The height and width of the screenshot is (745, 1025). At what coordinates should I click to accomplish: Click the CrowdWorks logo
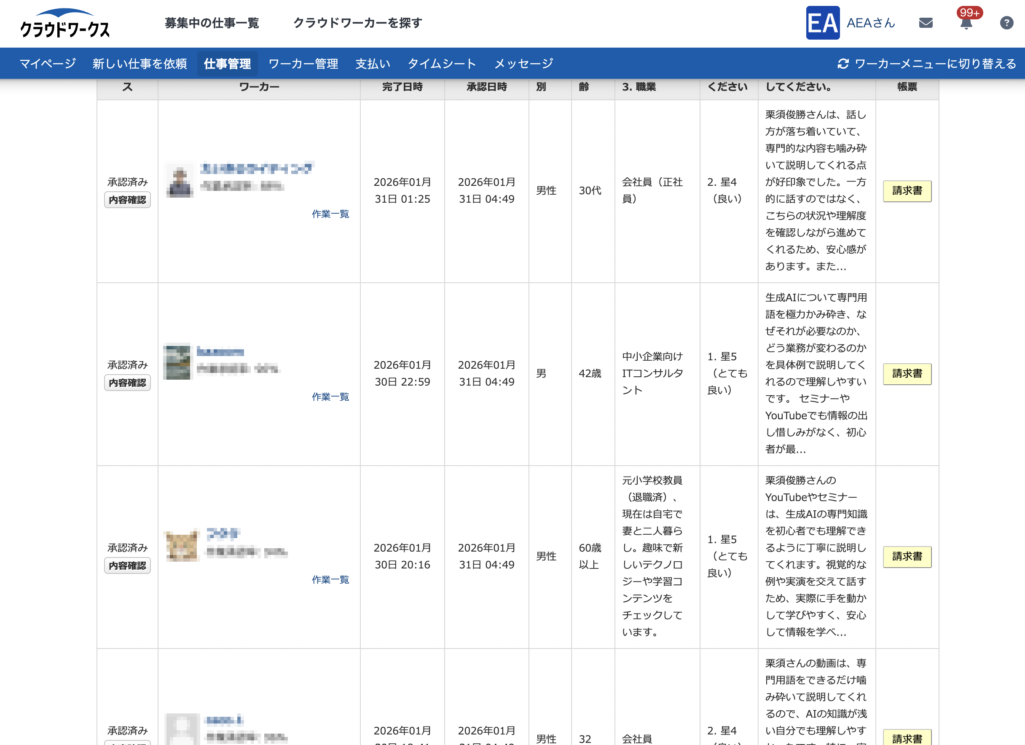(x=65, y=24)
